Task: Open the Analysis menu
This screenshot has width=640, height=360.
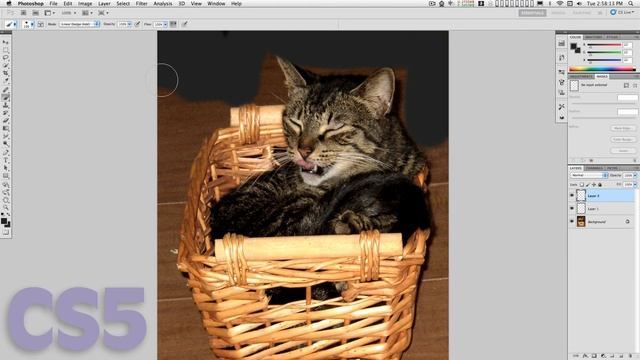Action: [162, 3]
